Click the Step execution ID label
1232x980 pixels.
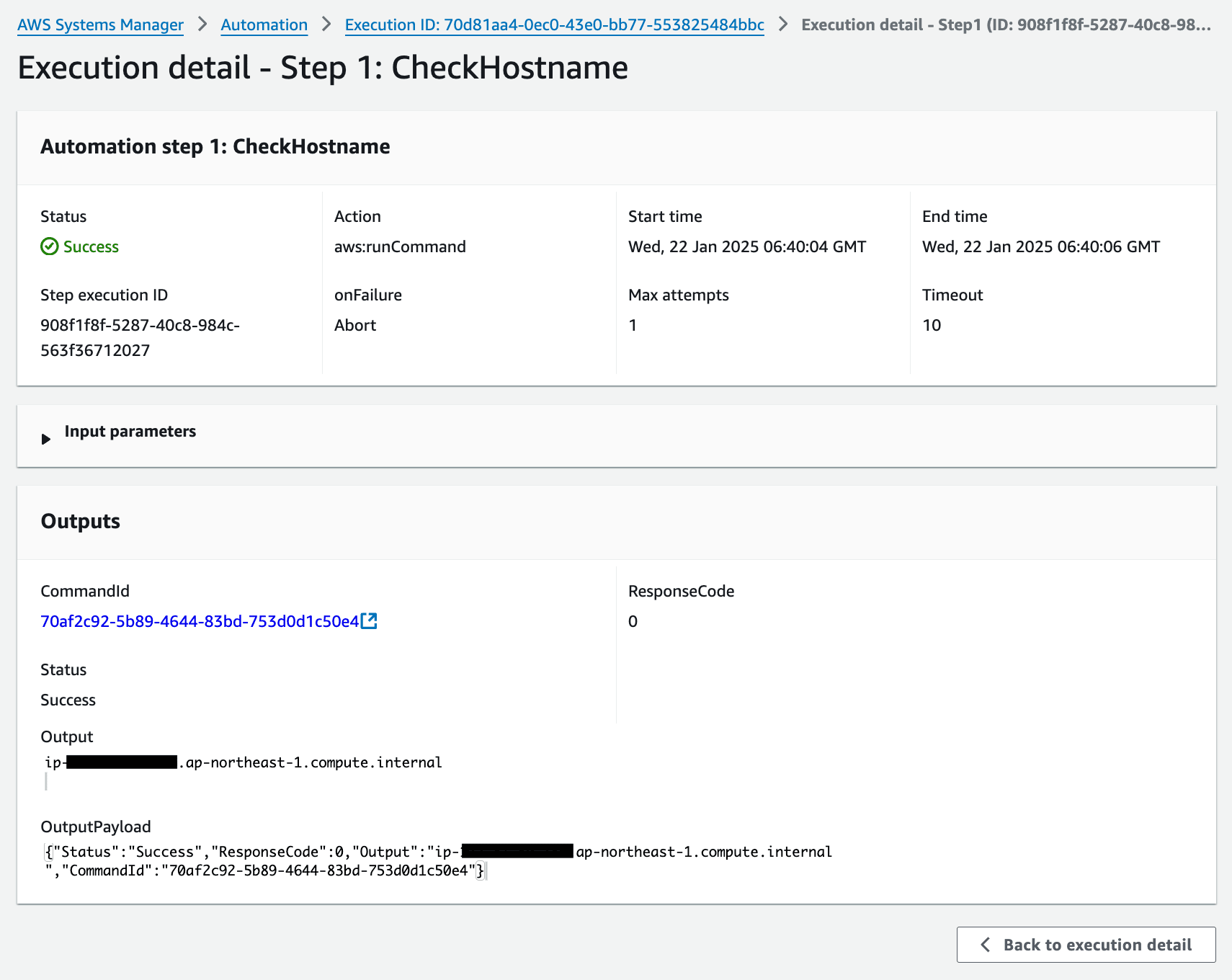(104, 295)
